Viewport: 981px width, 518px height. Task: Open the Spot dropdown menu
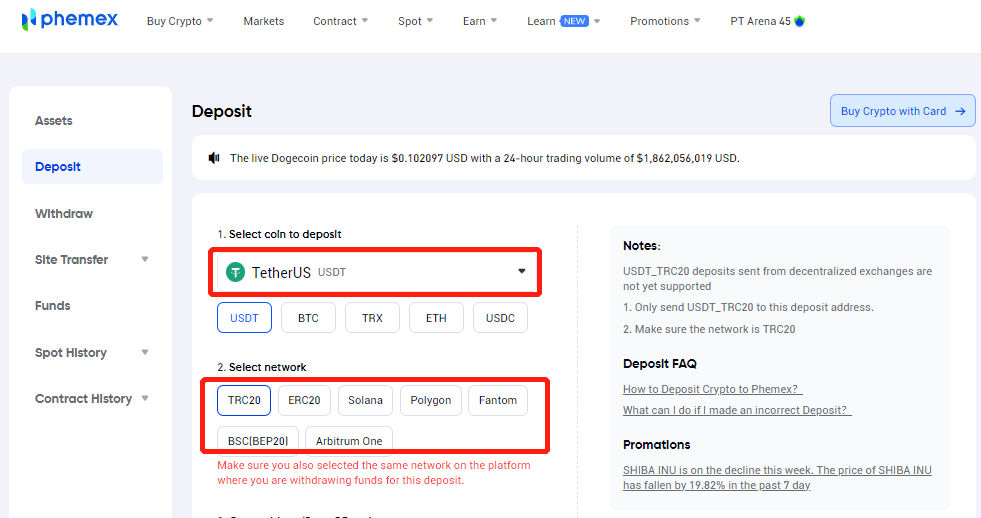(415, 21)
